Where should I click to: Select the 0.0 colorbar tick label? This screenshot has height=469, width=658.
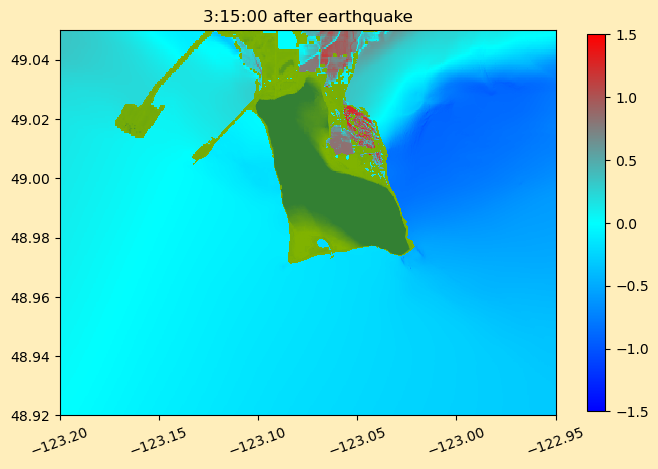pyautogui.click(x=626, y=223)
